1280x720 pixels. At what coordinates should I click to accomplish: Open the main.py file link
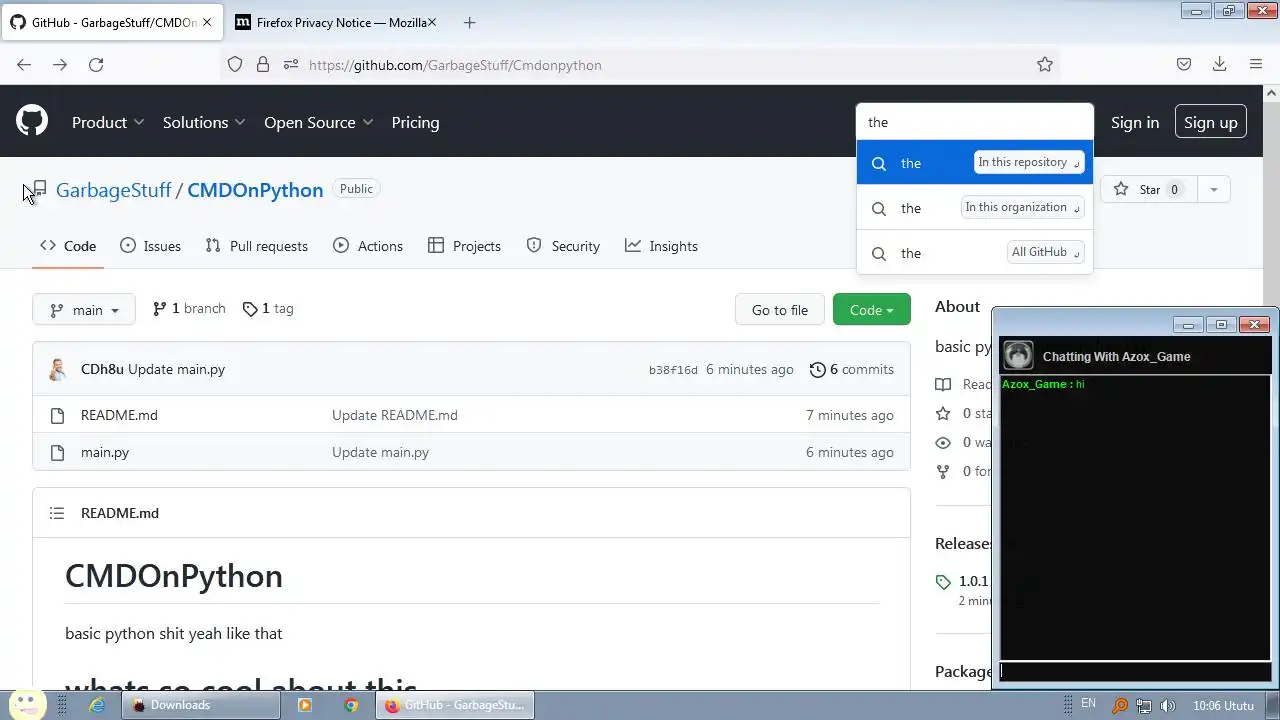pos(105,452)
